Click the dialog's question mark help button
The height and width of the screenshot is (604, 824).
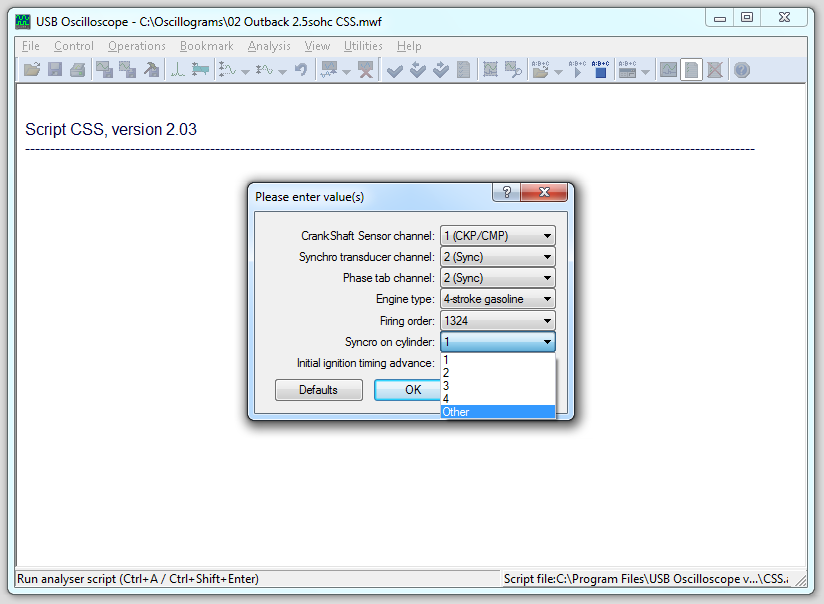[x=507, y=193]
